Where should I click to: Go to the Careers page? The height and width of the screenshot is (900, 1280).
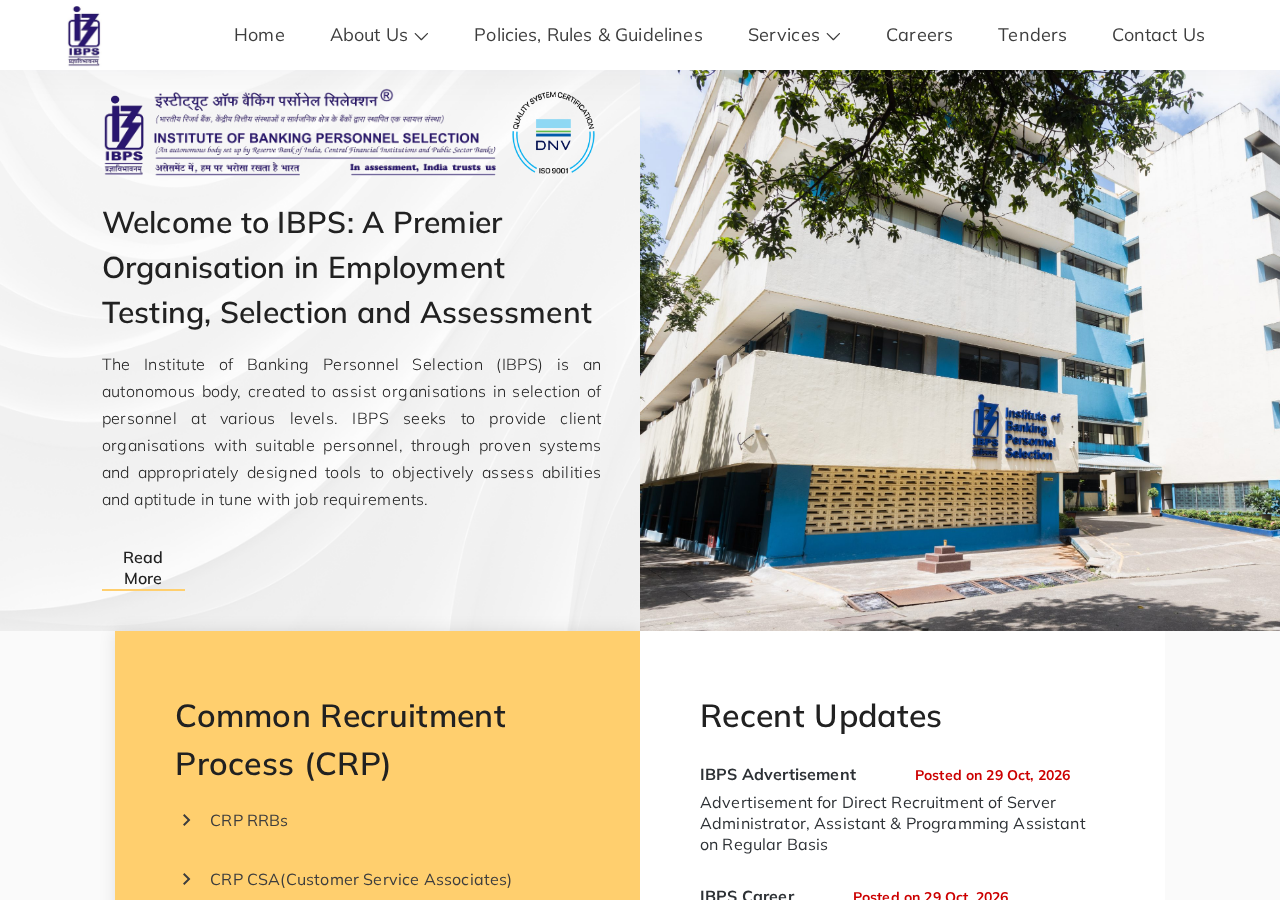919,35
